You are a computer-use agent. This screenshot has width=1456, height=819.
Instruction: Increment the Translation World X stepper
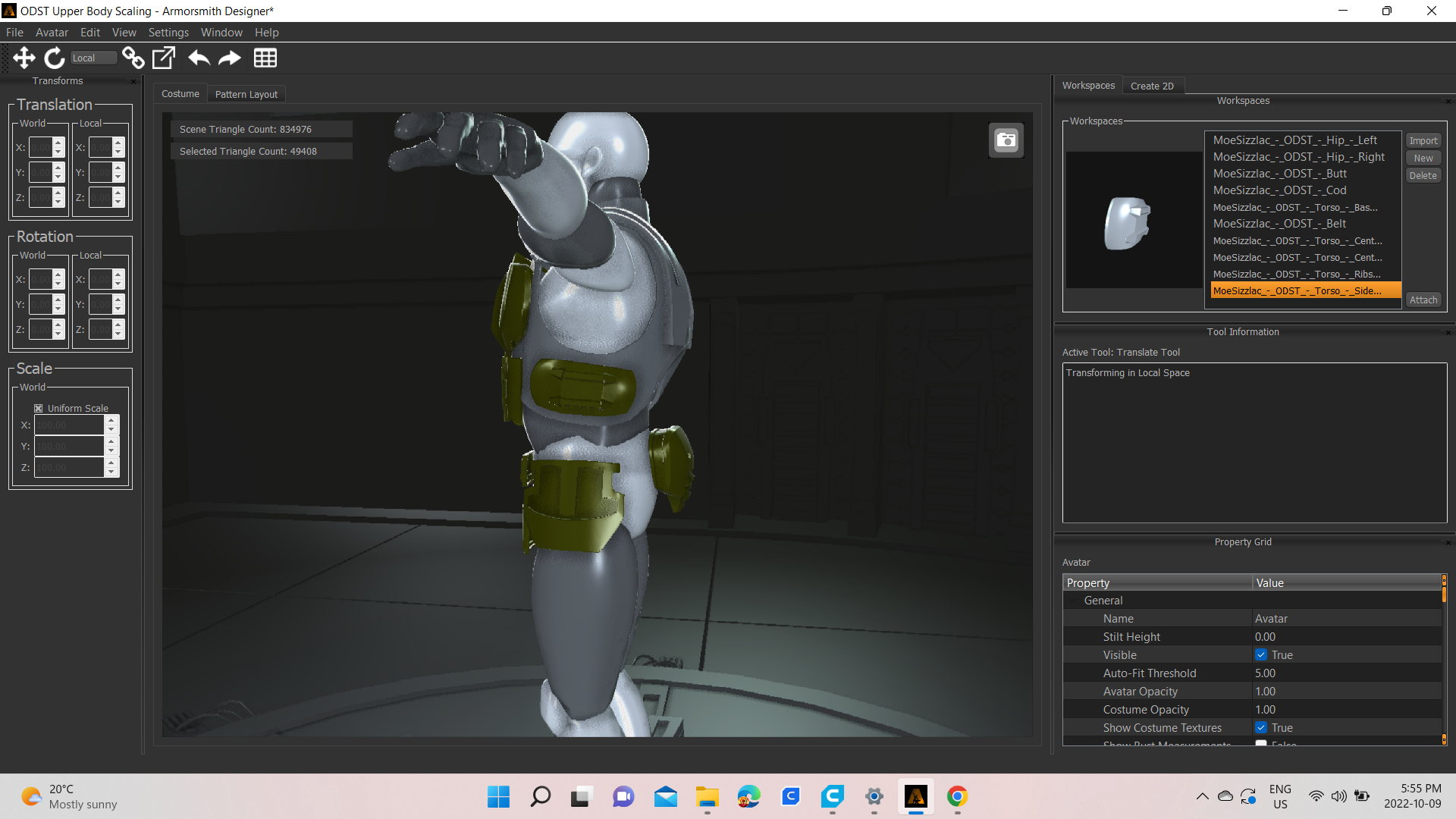pyautogui.click(x=58, y=143)
